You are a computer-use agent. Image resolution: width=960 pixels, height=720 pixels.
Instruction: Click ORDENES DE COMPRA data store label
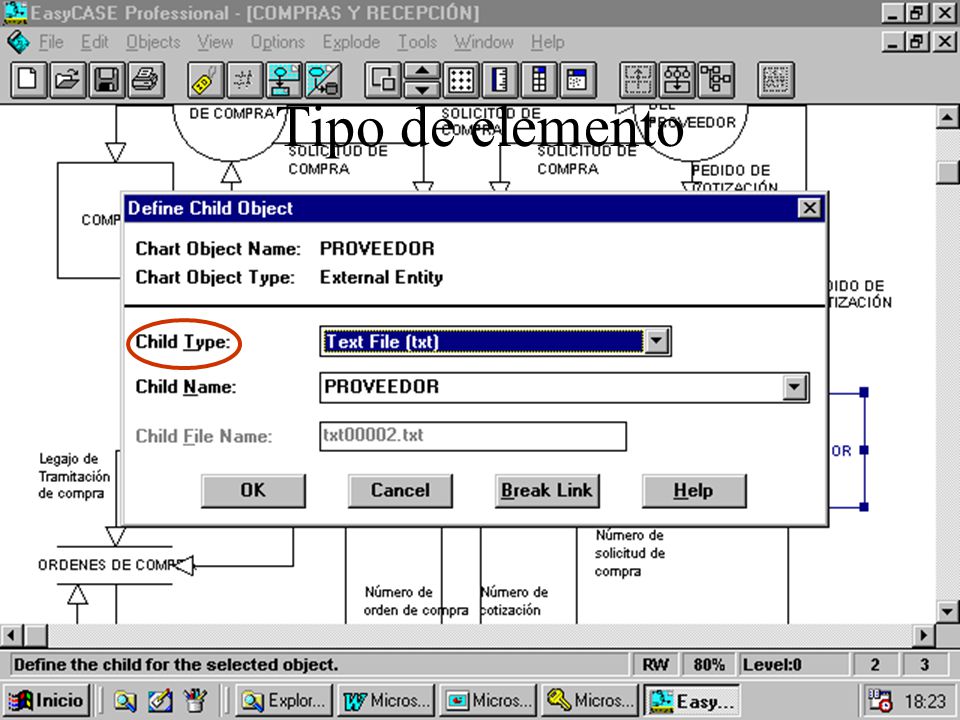click(108, 564)
